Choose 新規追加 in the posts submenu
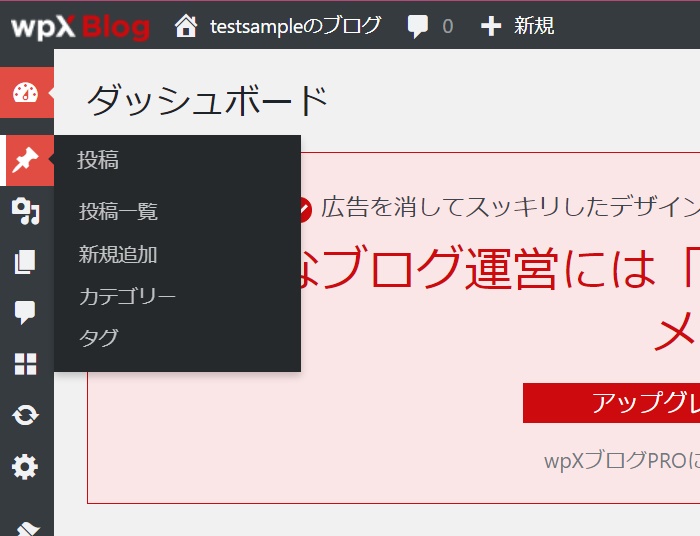Image resolution: width=700 pixels, height=536 pixels. [x=118, y=255]
